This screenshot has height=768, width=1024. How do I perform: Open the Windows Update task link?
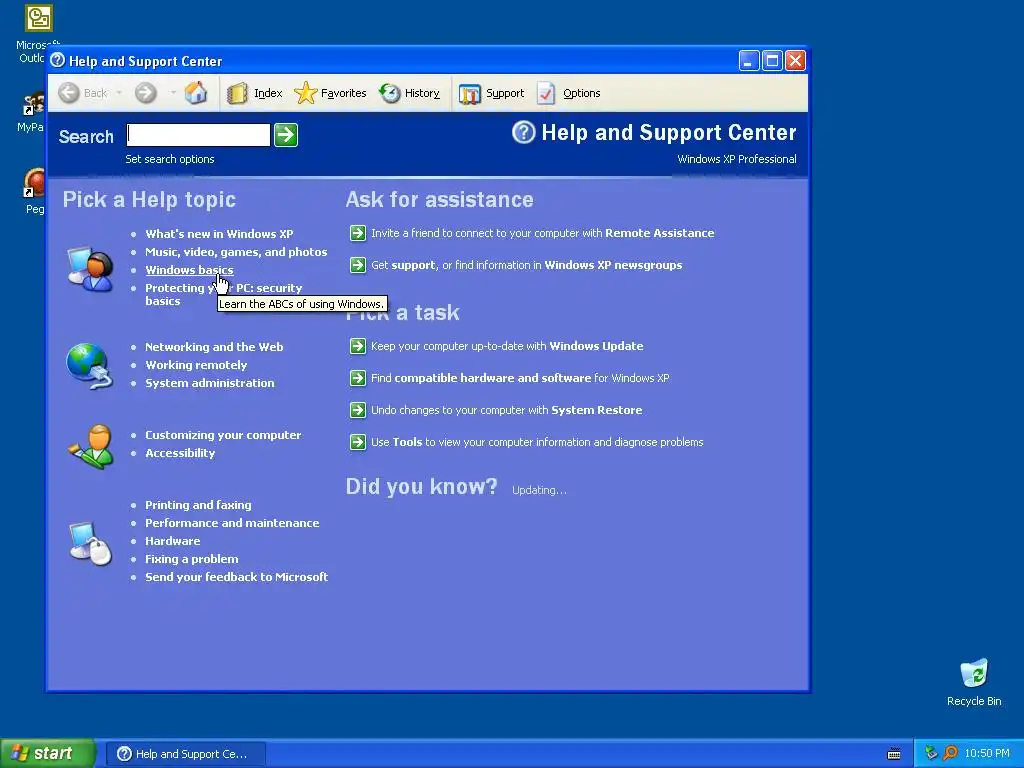pos(507,346)
